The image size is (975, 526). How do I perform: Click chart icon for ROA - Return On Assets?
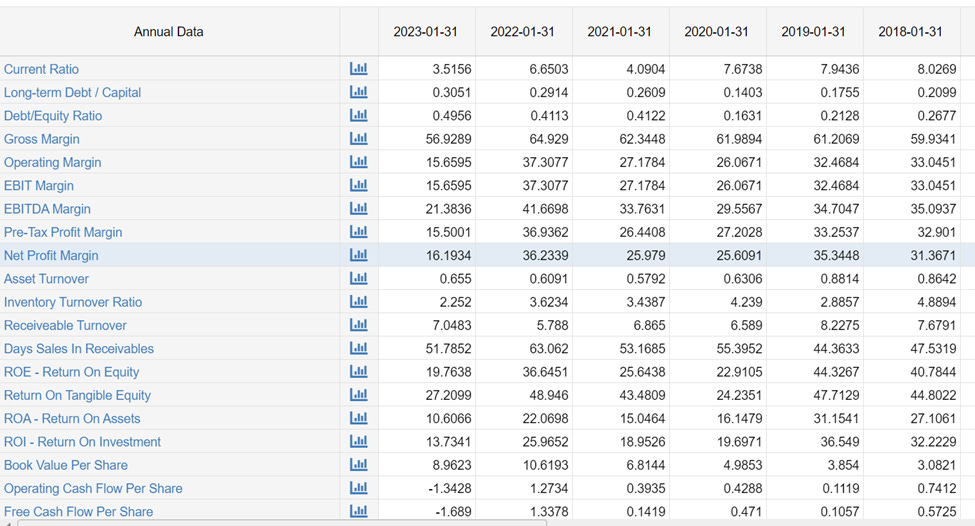[359, 418]
